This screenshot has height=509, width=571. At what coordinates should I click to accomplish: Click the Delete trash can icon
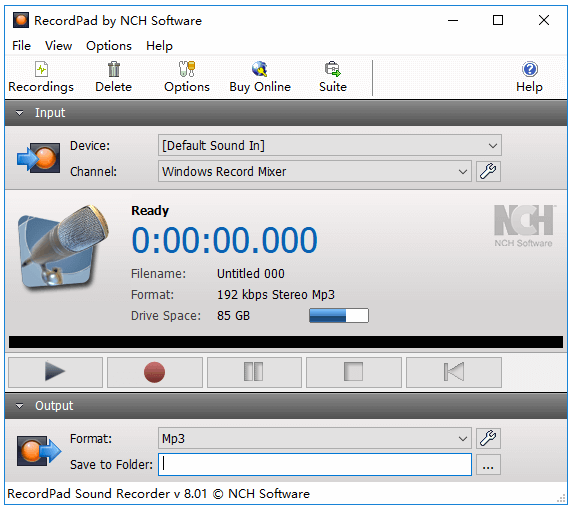click(114, 69)
